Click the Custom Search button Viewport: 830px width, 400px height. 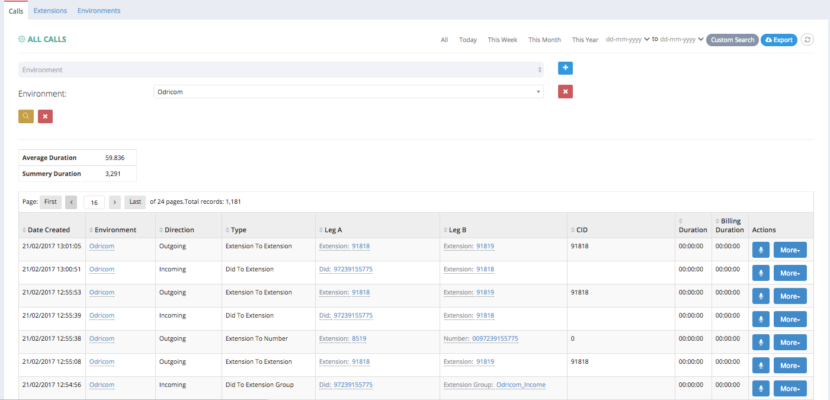click(x=732, y=40)
